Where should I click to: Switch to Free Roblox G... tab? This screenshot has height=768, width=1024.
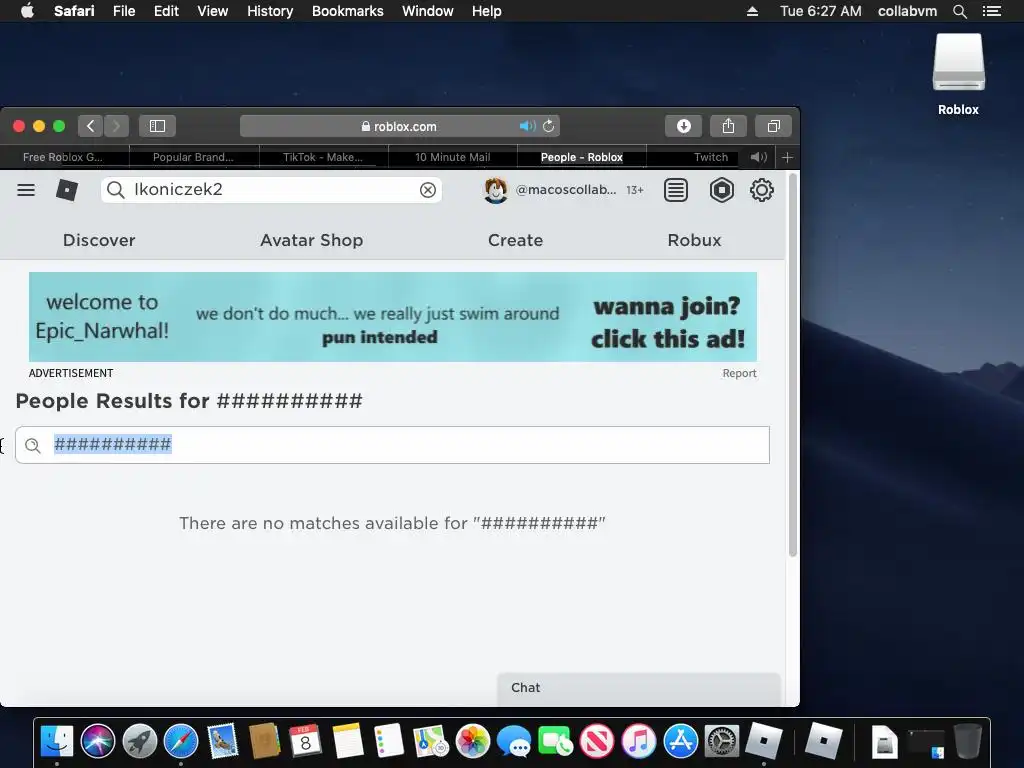[x=64, y=157]
